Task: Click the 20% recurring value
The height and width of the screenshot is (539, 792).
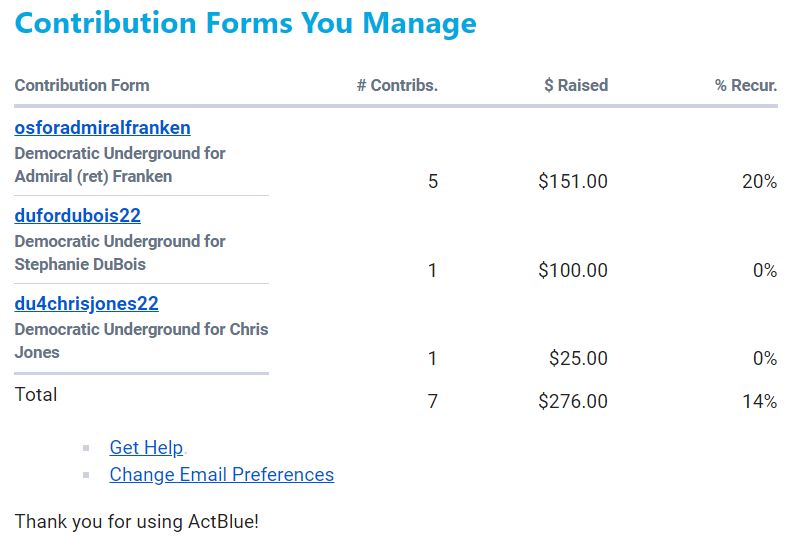Action: (759, 182)
